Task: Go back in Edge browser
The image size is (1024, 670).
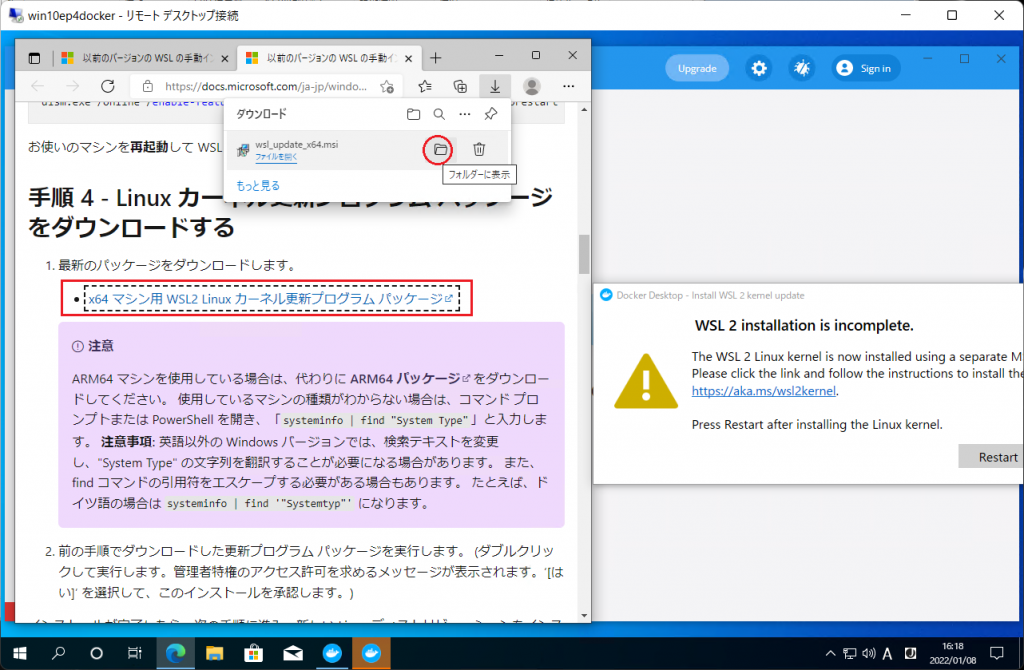Action: tap(38, 86)
